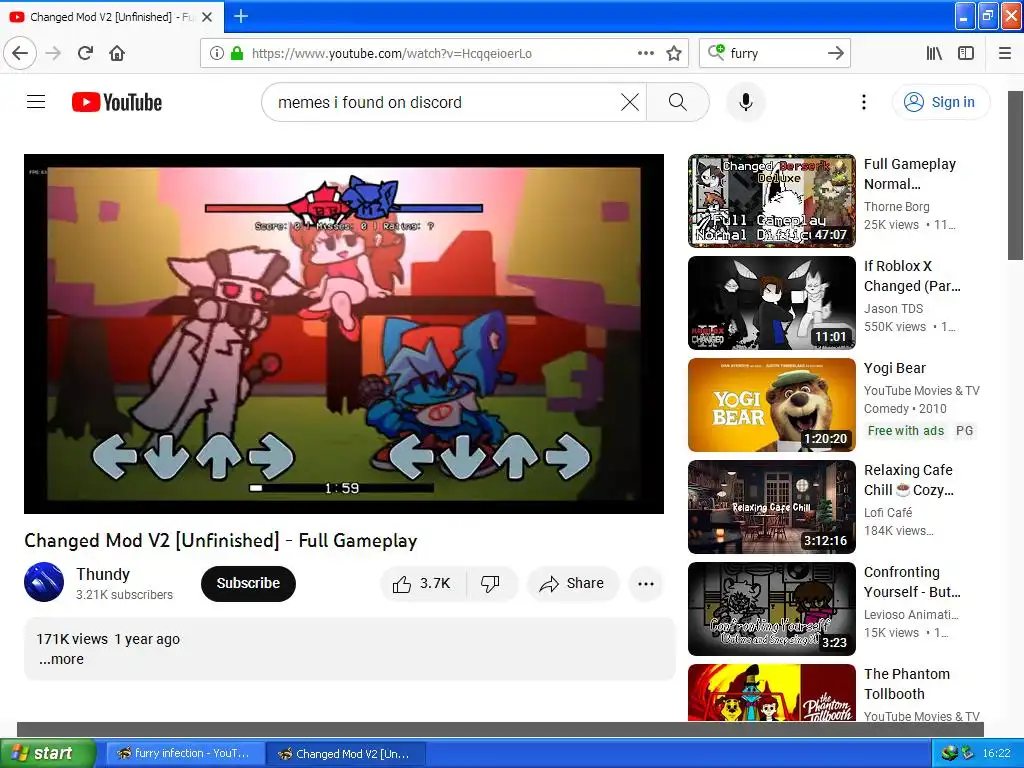The height and width of the screenshot is (768, 1024).
Task: Click YouTube search magnifier button
Action: pyautogui.click(x=678, y=102)
